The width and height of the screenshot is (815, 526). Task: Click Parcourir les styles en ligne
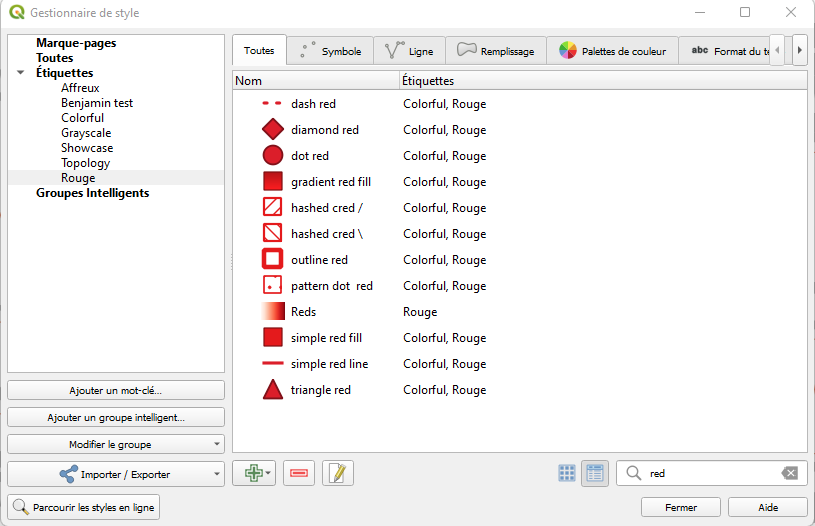[x=83, y=507]
